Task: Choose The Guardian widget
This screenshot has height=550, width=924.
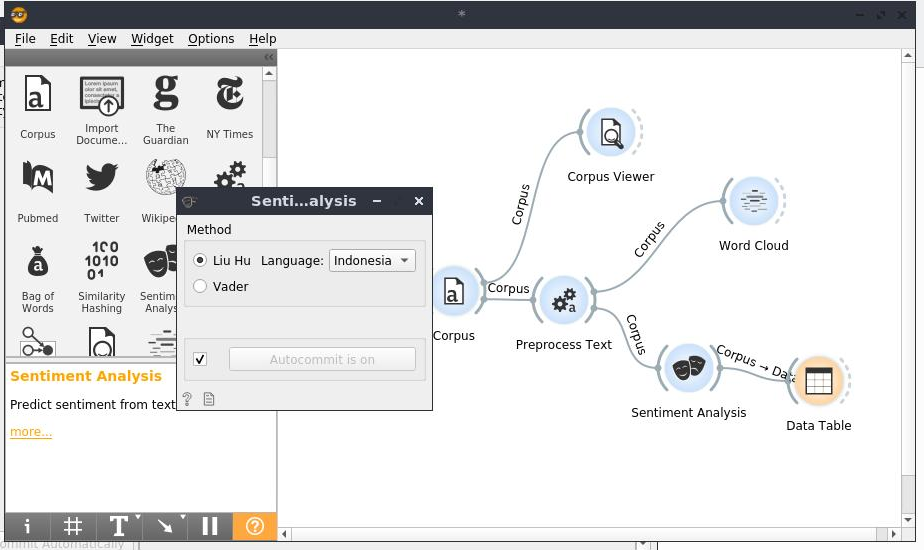Action: coord(166,109)
